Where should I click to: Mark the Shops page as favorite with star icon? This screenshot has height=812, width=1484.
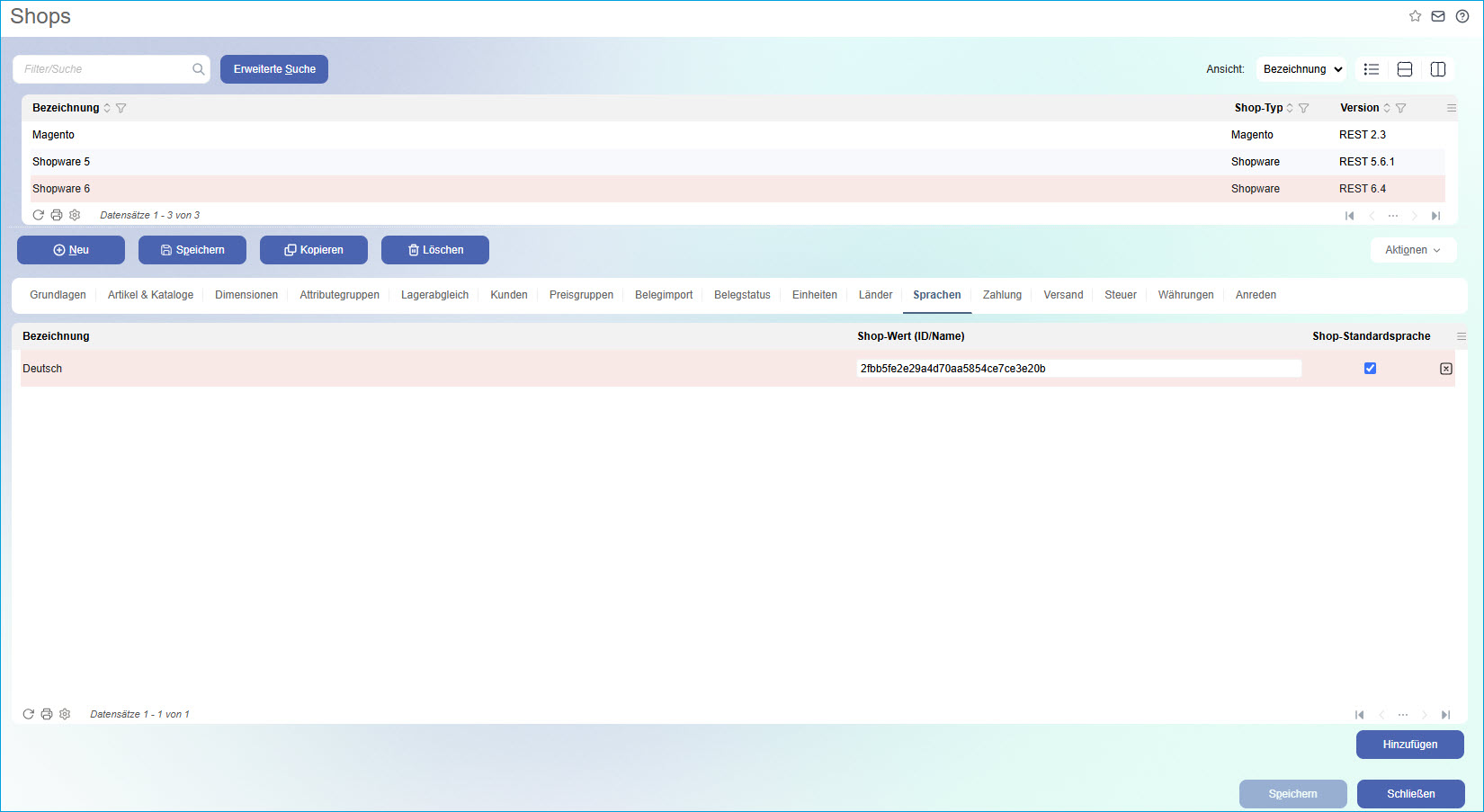(1415, 16)
